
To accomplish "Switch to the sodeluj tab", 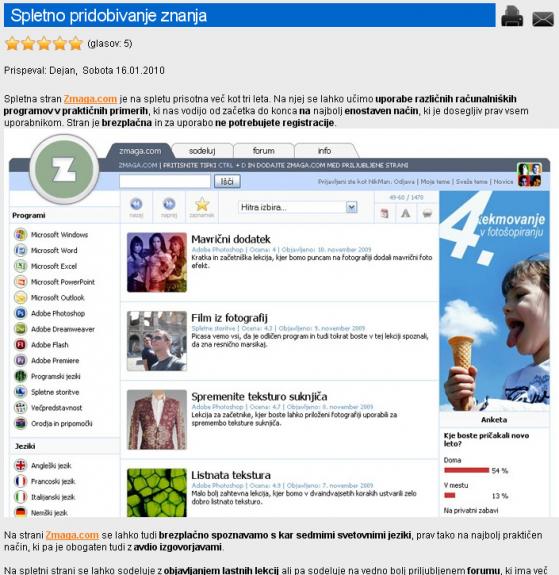I will (202, 151).
